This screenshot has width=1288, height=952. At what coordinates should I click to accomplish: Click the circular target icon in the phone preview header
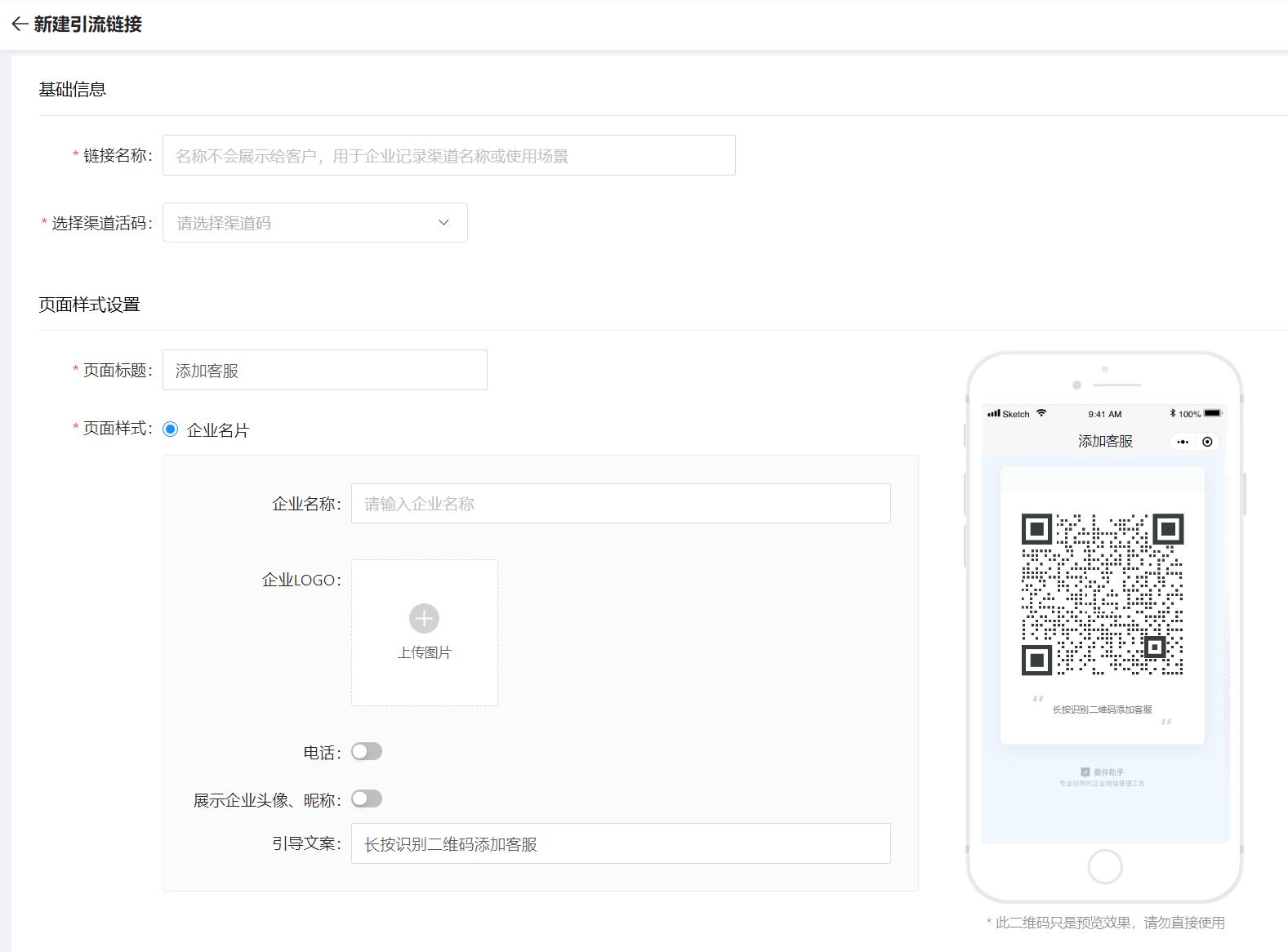click(1207, 442)
